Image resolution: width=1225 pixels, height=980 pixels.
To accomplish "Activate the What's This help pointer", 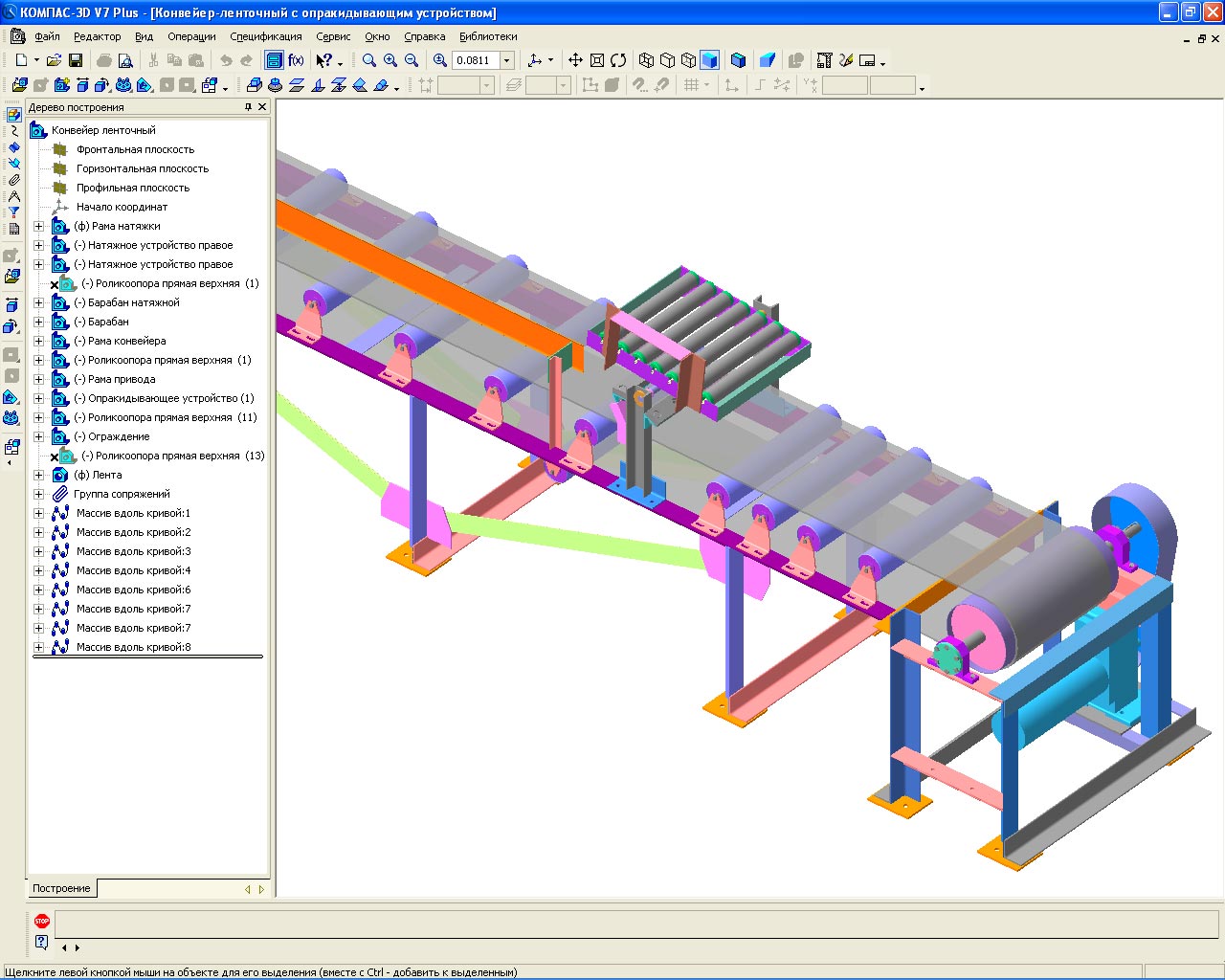I will point(323,60).
